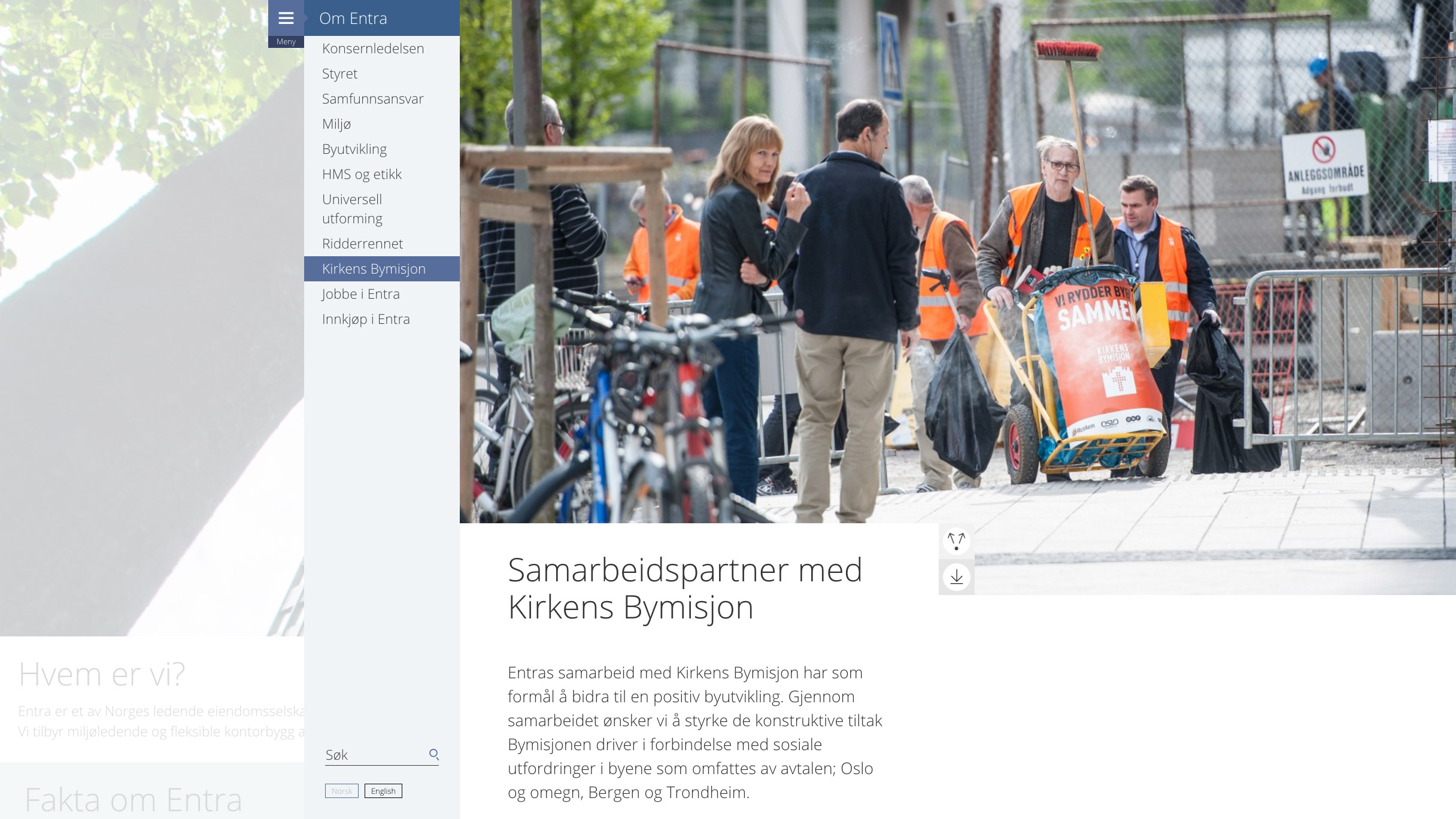The width and height of the screenshot is (1456, 819).
Task: Open Innkjøp i Entra page
Action: tap(382, 319)
